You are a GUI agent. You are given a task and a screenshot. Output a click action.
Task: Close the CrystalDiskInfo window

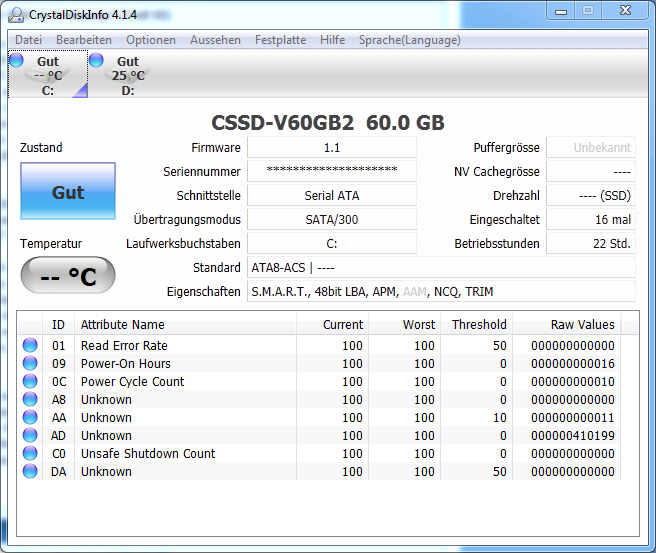(x=625, y=11)
